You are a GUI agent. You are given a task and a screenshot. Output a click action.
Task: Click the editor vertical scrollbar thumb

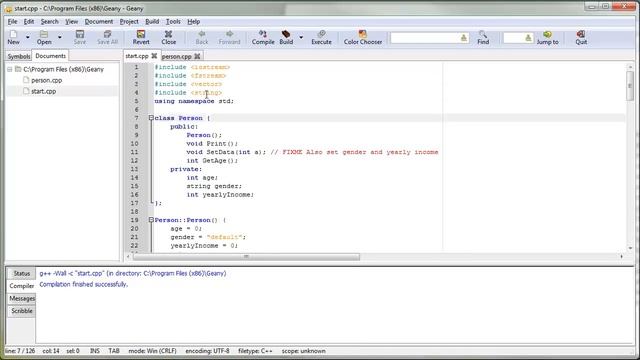coord(630,86)
